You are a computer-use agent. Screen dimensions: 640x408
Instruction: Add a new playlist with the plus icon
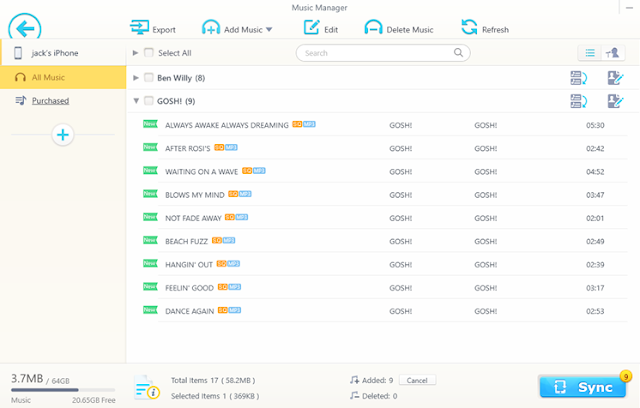[63, 135]
